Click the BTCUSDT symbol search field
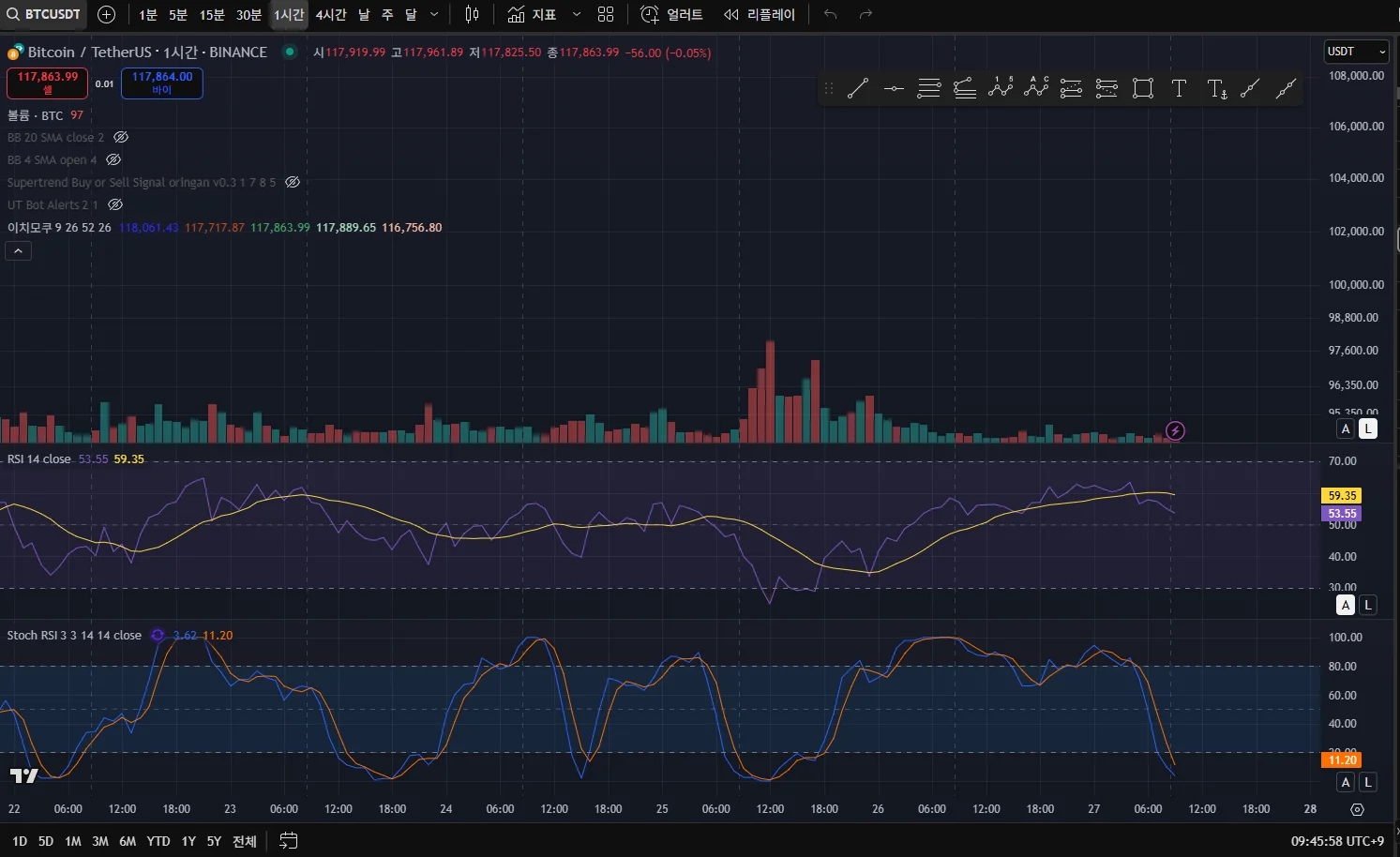Image resolution: width=1400 pixels, height=857 pixels. coord(44,14)
